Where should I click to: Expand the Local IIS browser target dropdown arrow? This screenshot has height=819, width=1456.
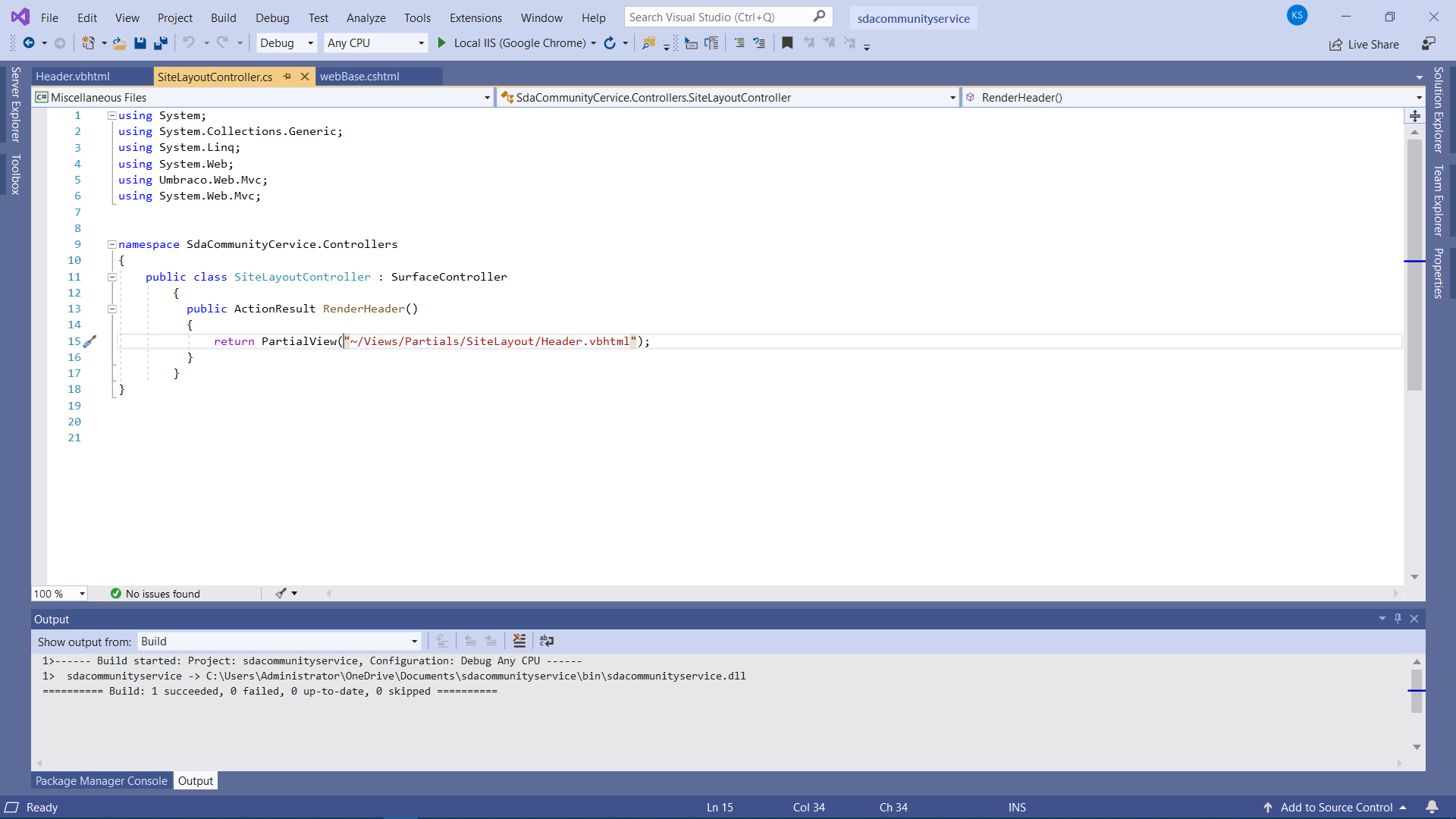tap(593, 43)
